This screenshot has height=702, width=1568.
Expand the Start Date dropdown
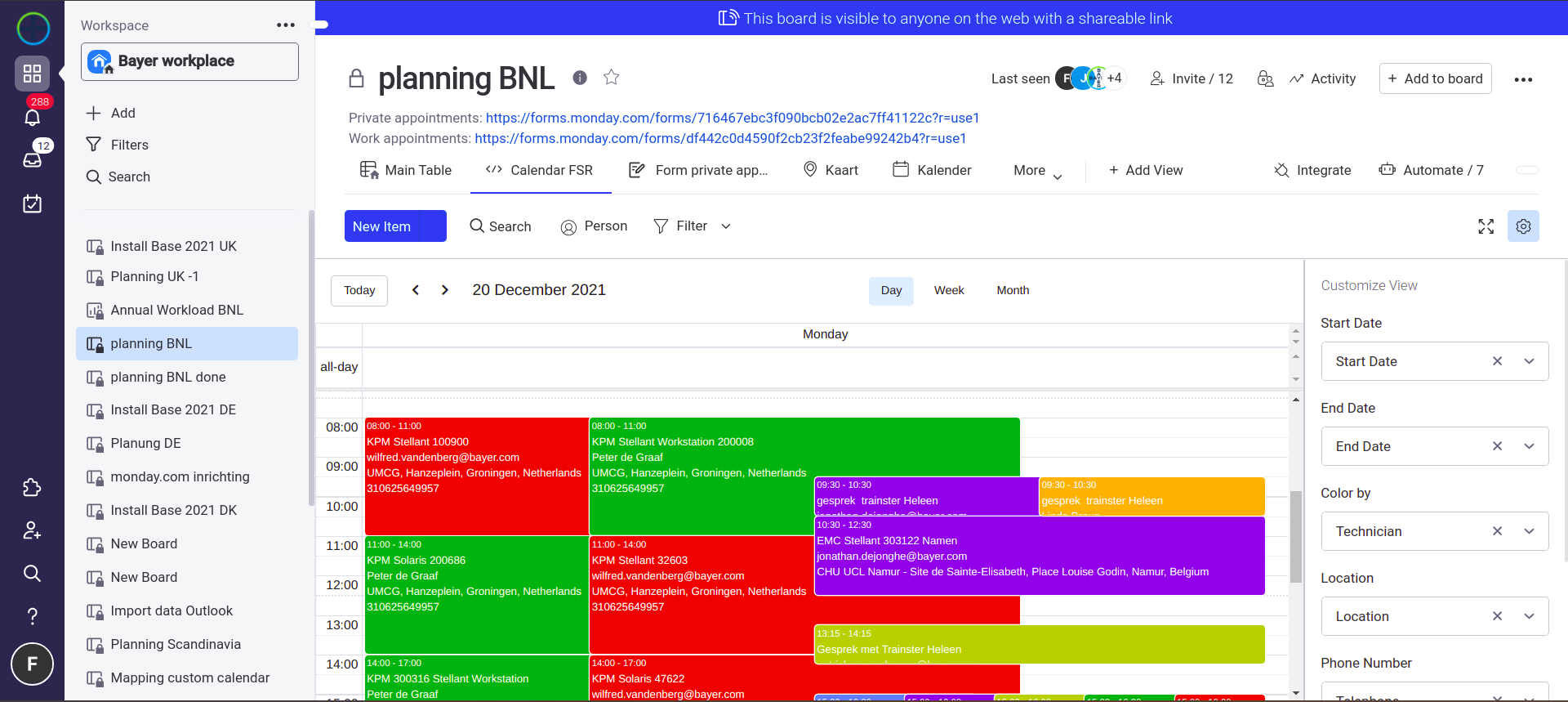coord(1530,361)
